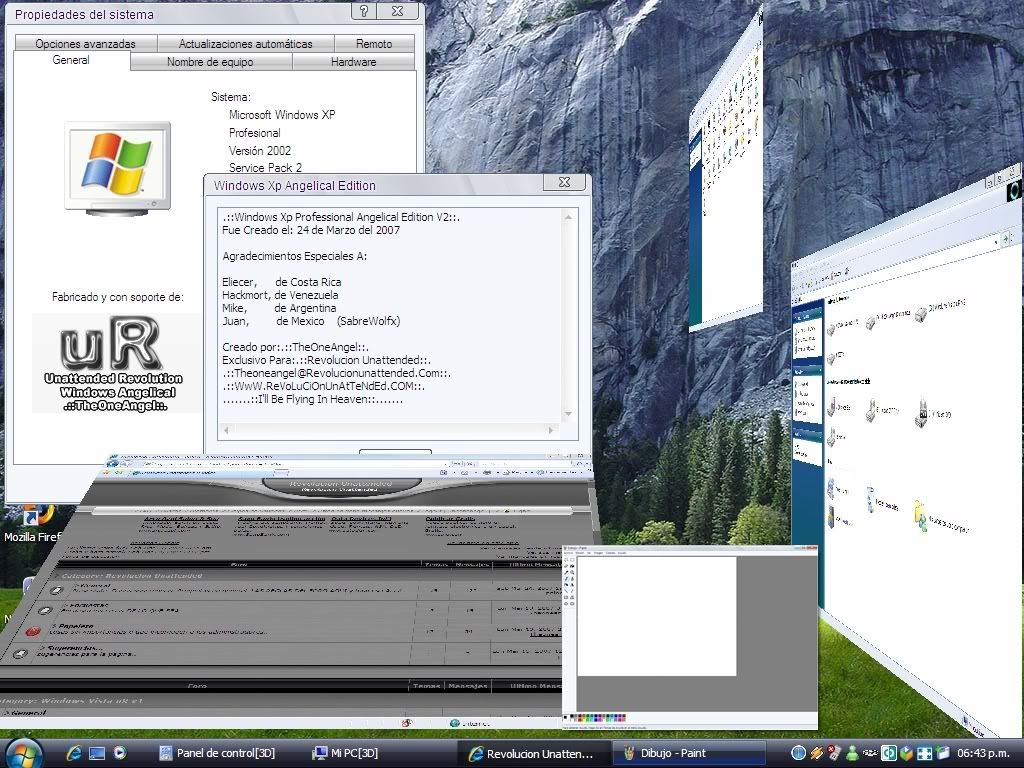The image size is (1024, 768).
Task: Click the 'Exclusivo Para:.::Revolucion Unattended' line
Action: [327, 360]
